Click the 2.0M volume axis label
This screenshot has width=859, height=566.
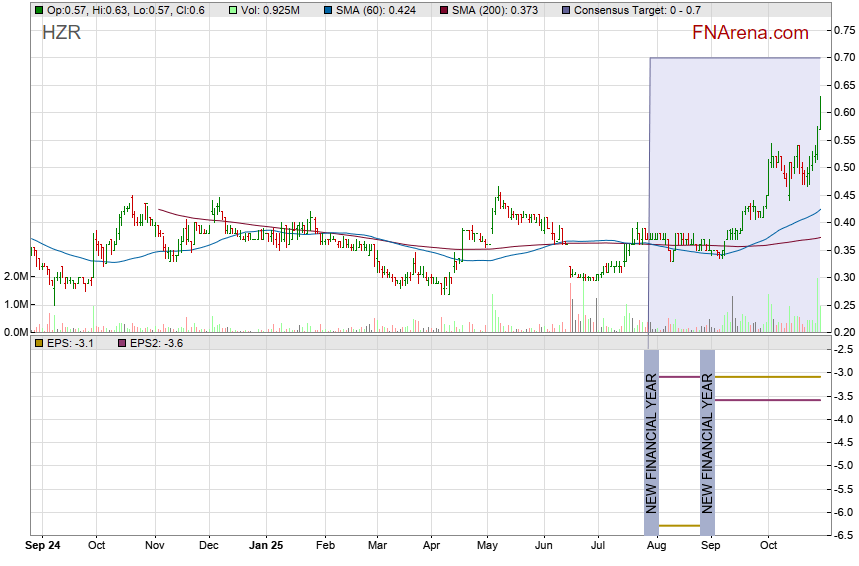(x=14, y=276)
